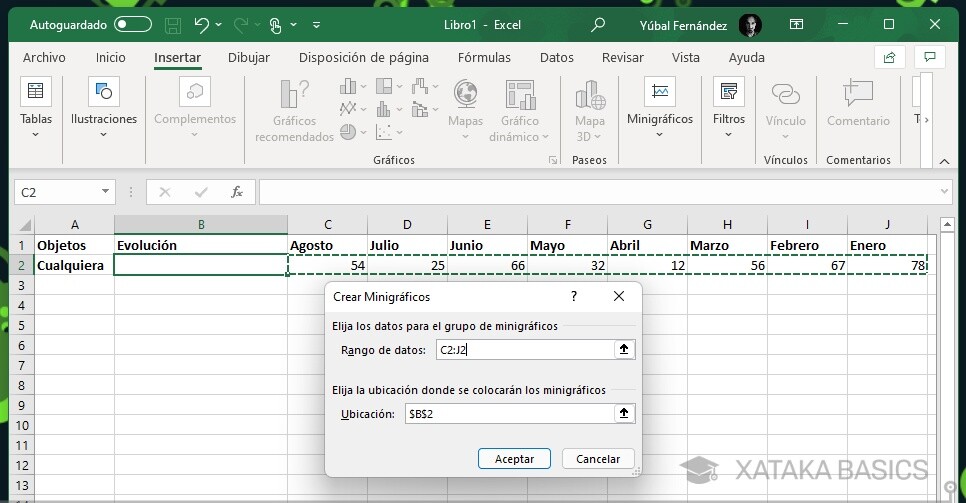Open Complementos add-ins dropdown
The width and height of the screenshot is (966, 503).
(x=195, y=108)
